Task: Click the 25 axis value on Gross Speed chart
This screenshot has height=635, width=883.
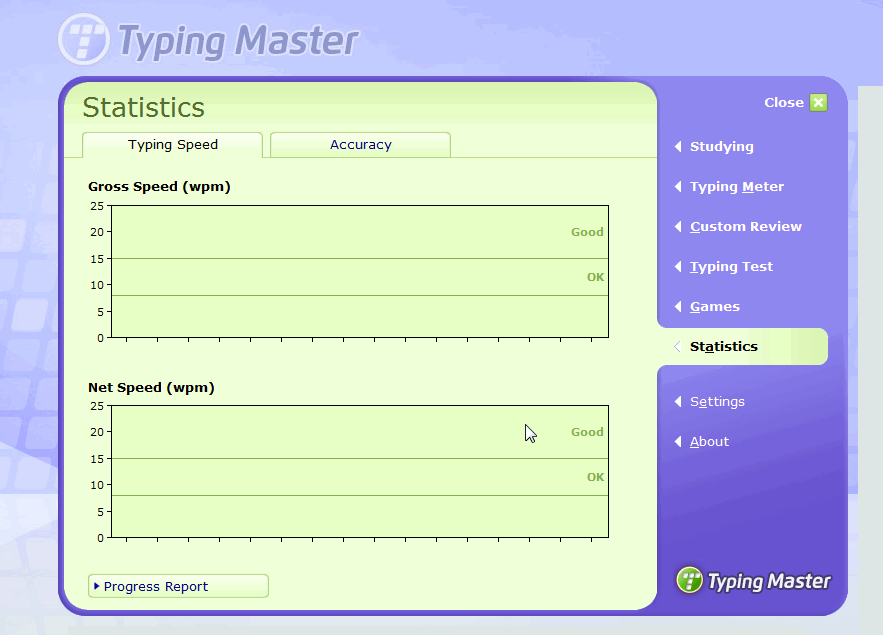Action: 97,206
